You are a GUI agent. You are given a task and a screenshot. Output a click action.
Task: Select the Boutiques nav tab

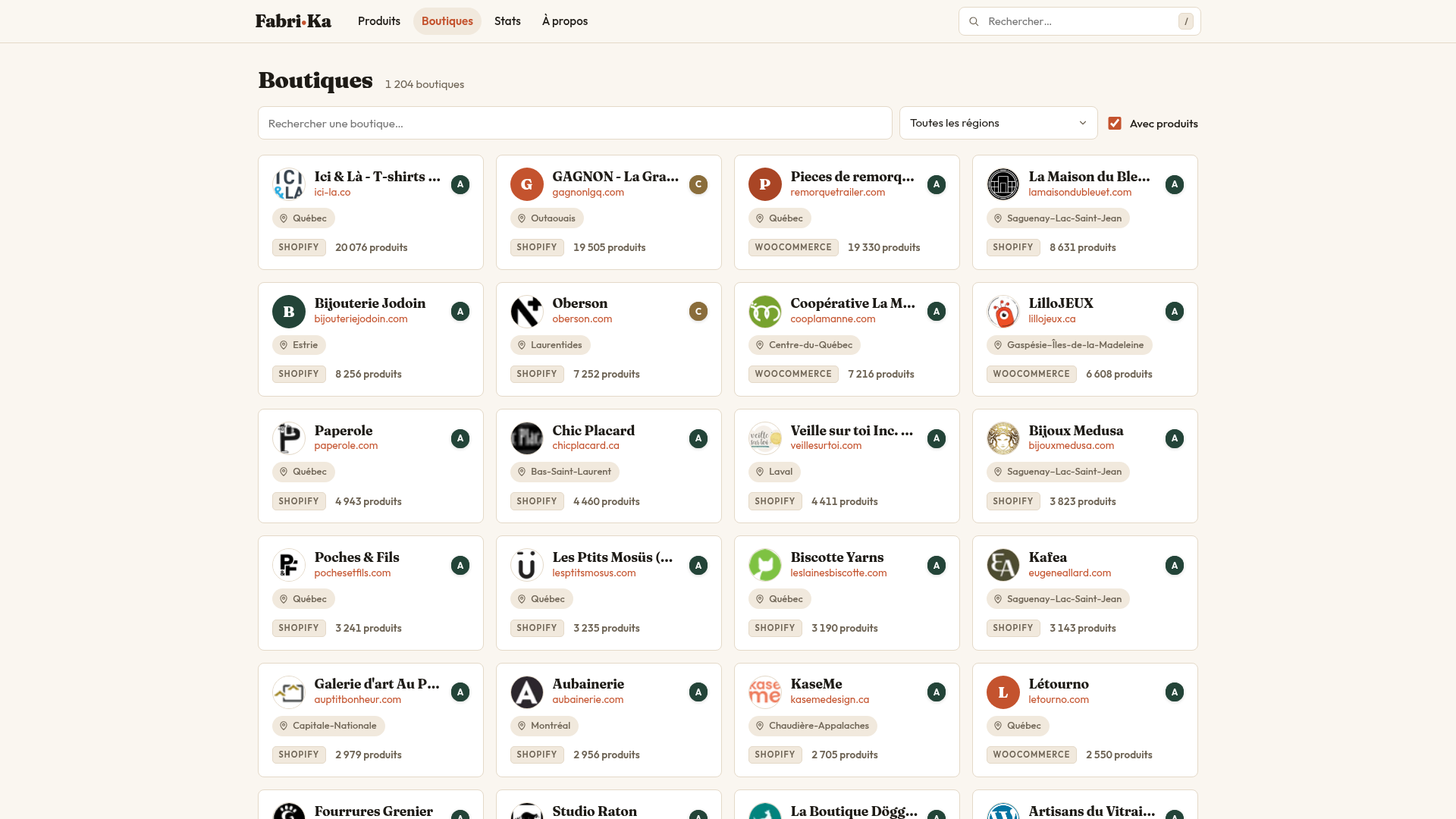tap(447, 21)
